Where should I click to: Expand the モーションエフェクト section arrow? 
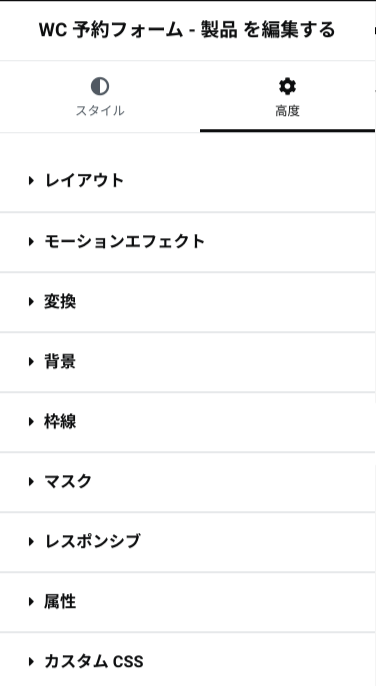click(31, 241)
